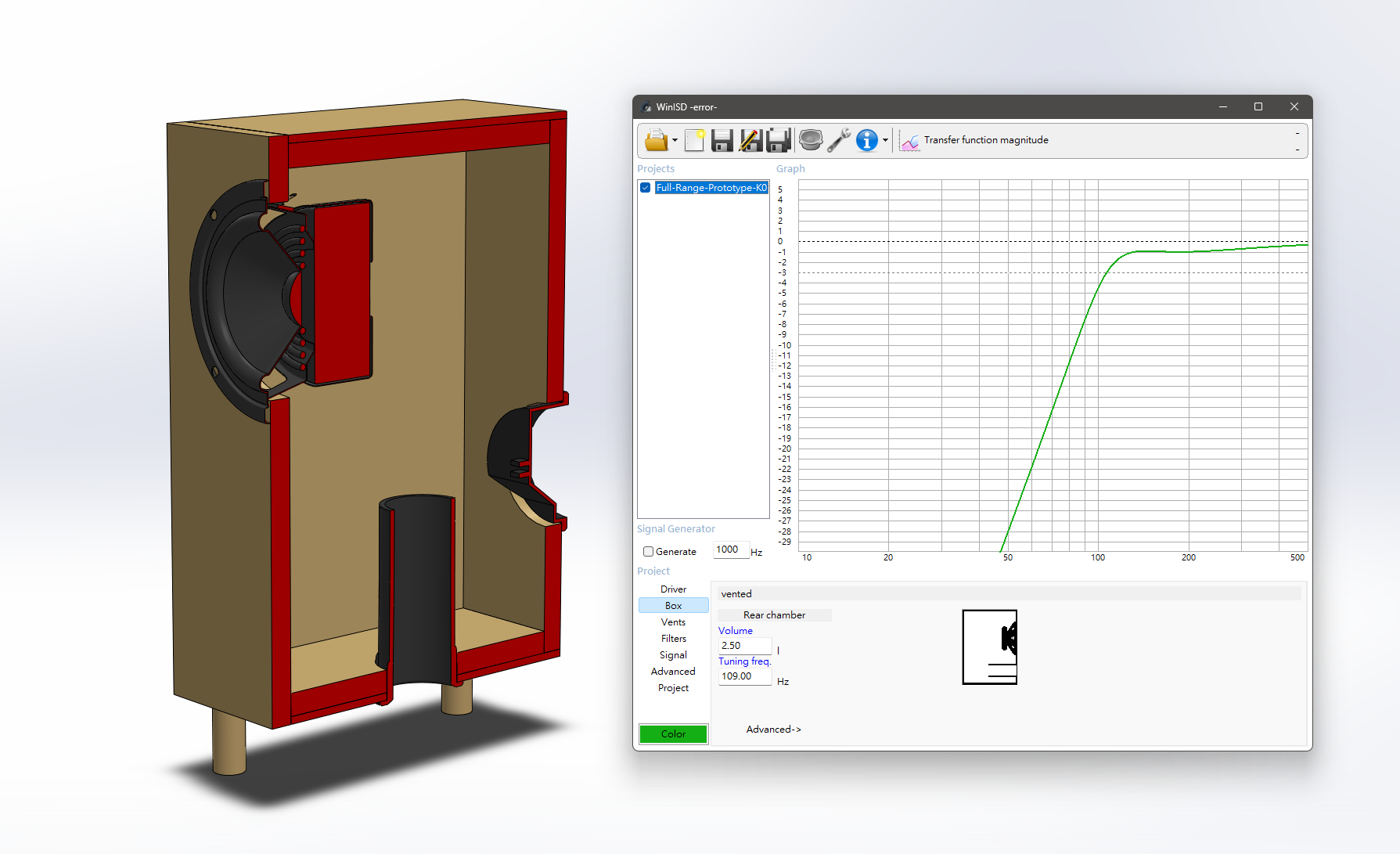The image size is (1400, 854).
Task: Expand the open-folder dropdown arrow
Action: coord(675,141)
